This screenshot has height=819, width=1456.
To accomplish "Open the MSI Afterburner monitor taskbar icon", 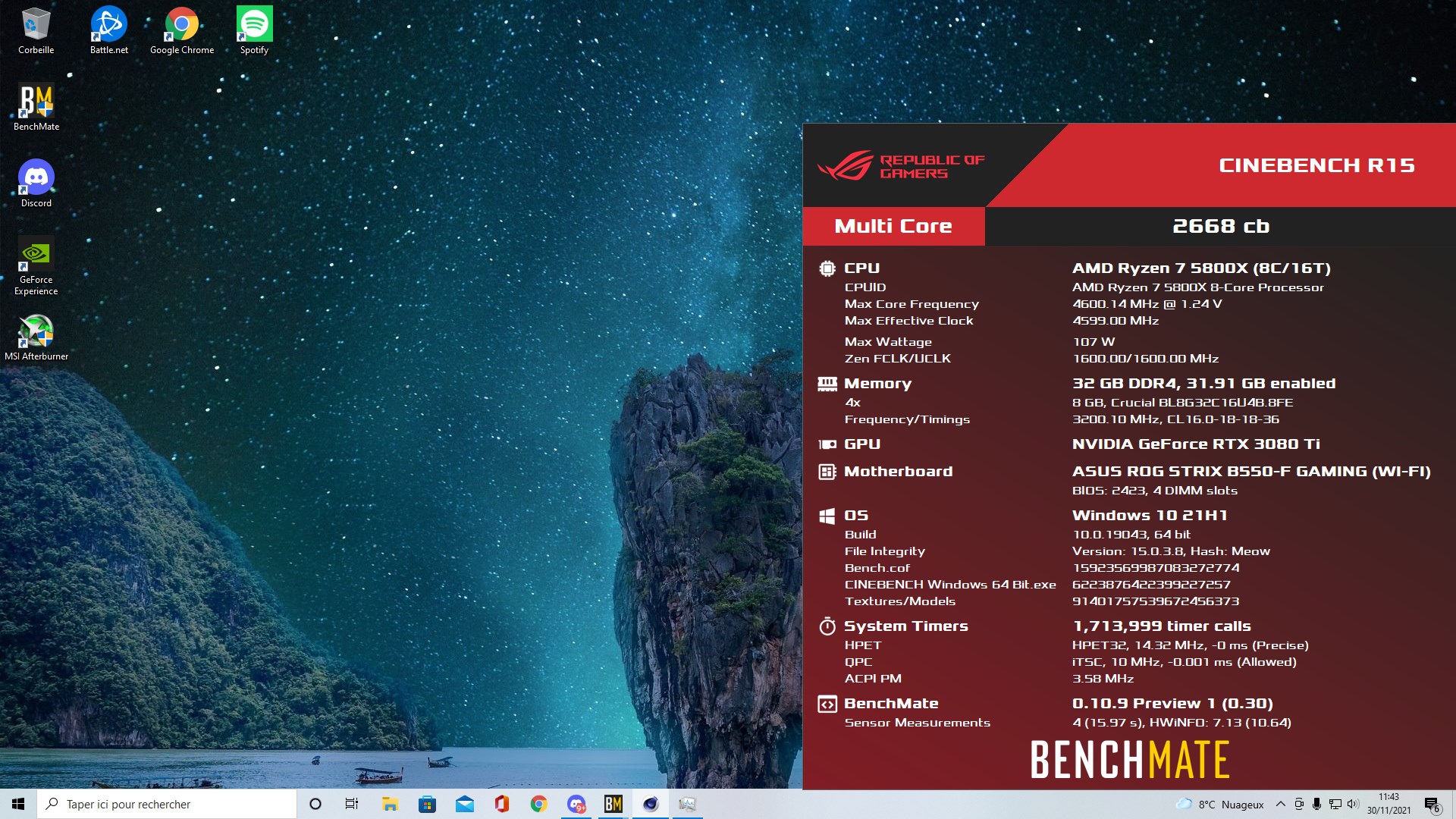I will coord(687,804).
